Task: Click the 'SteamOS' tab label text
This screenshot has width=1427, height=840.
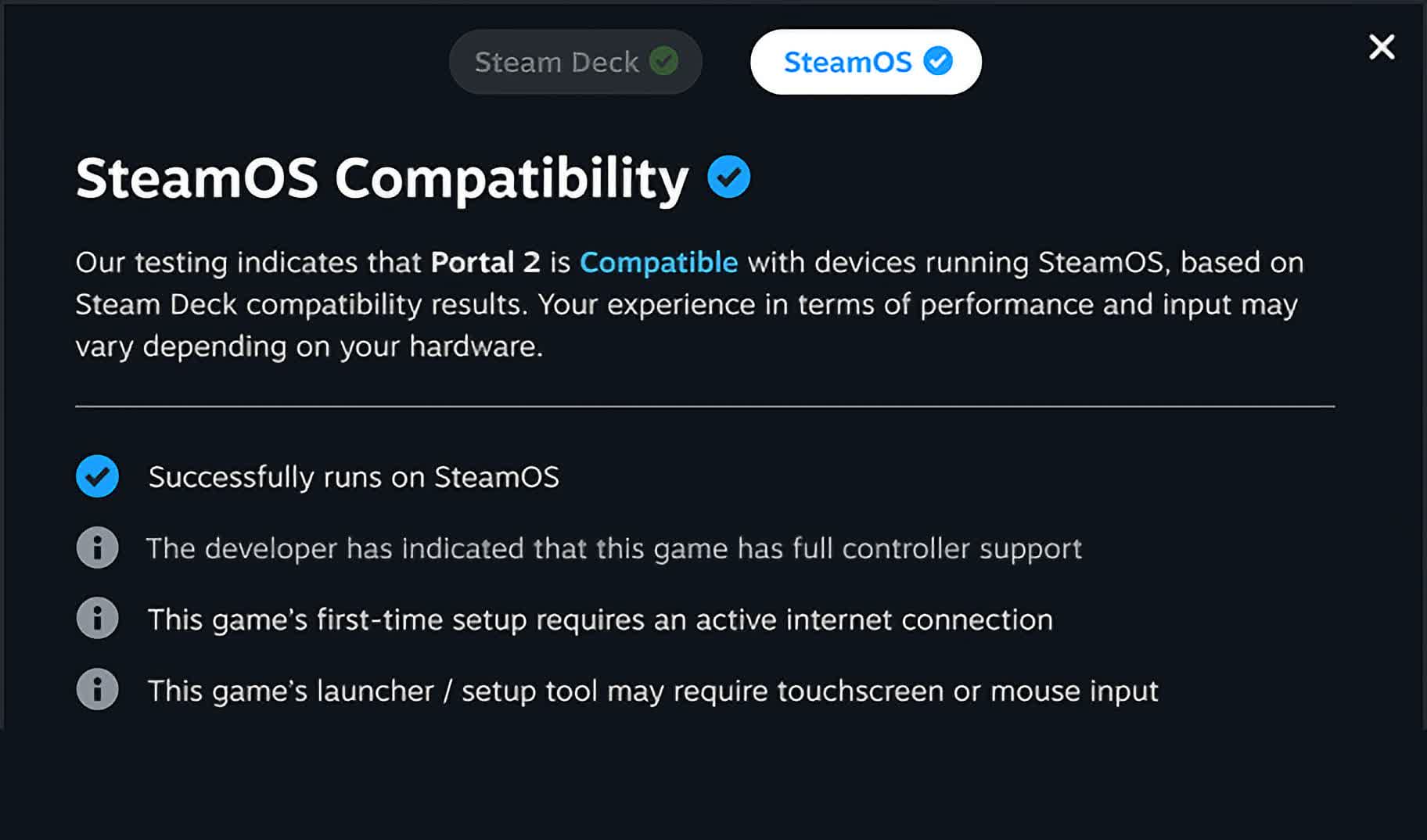Action: 847,62
